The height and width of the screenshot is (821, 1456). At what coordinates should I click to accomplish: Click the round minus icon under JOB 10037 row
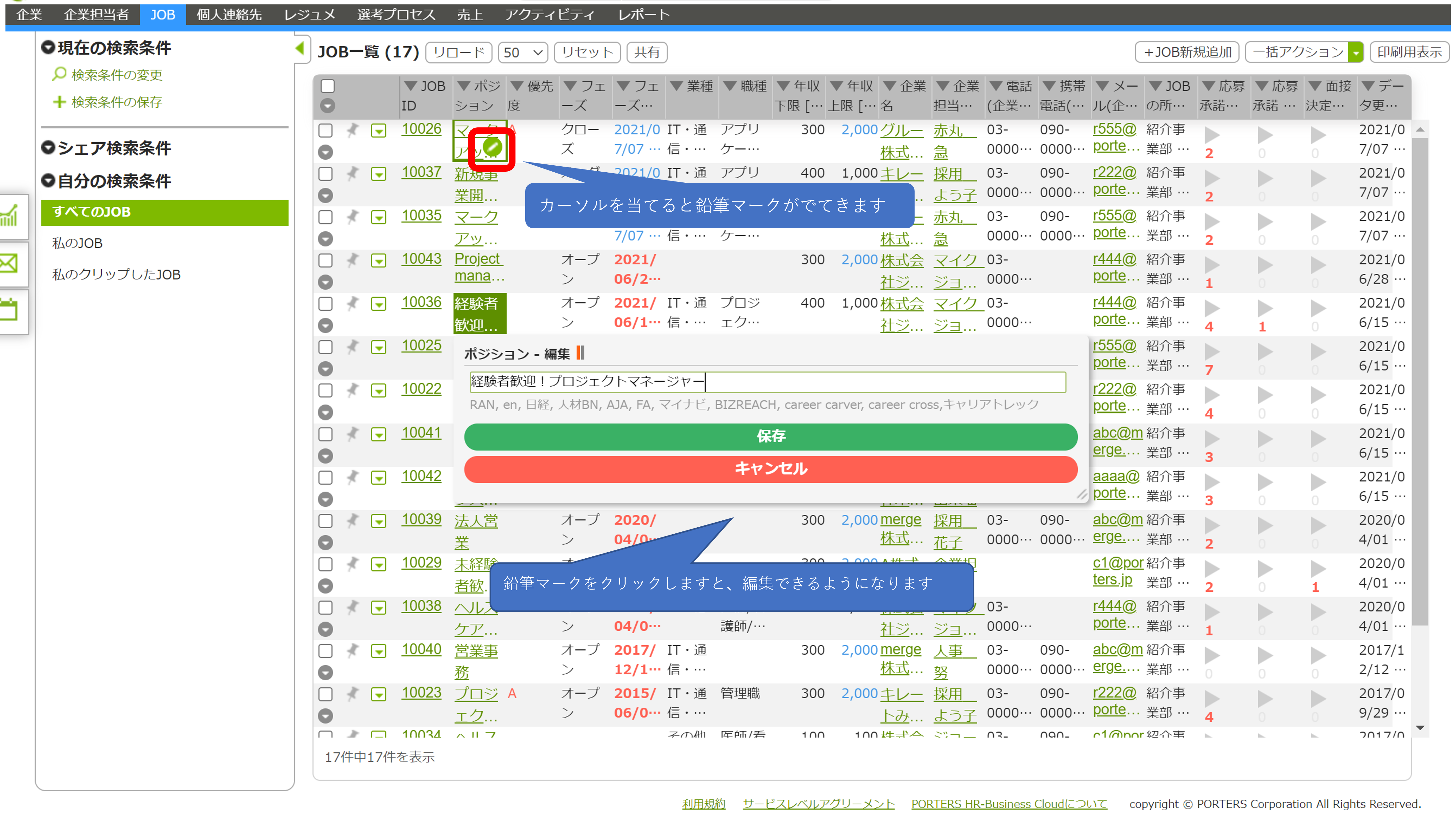click(x=325, y=195)
